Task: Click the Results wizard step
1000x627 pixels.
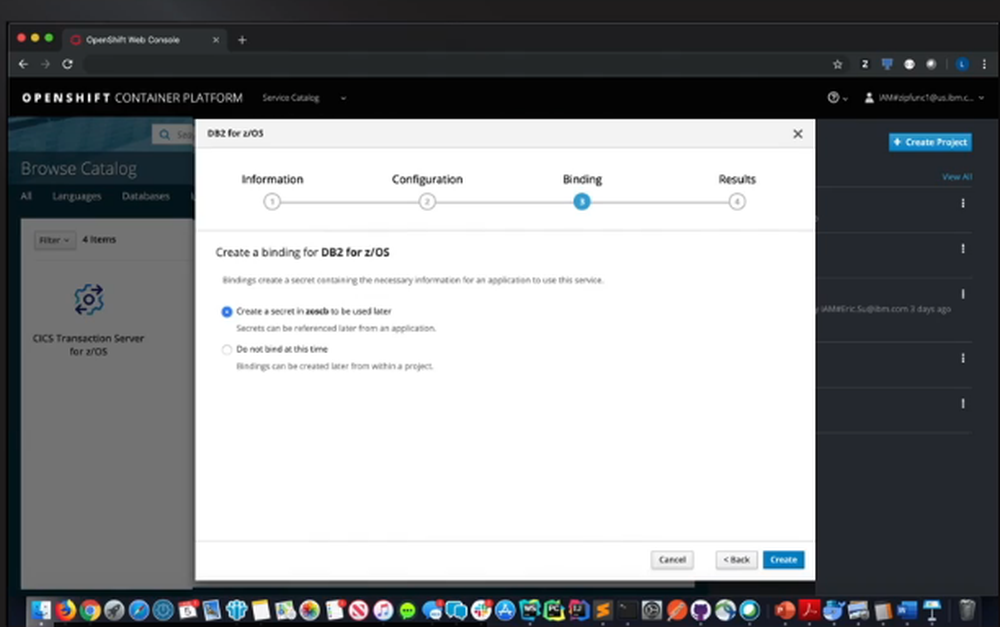Action: coord(737,202)
